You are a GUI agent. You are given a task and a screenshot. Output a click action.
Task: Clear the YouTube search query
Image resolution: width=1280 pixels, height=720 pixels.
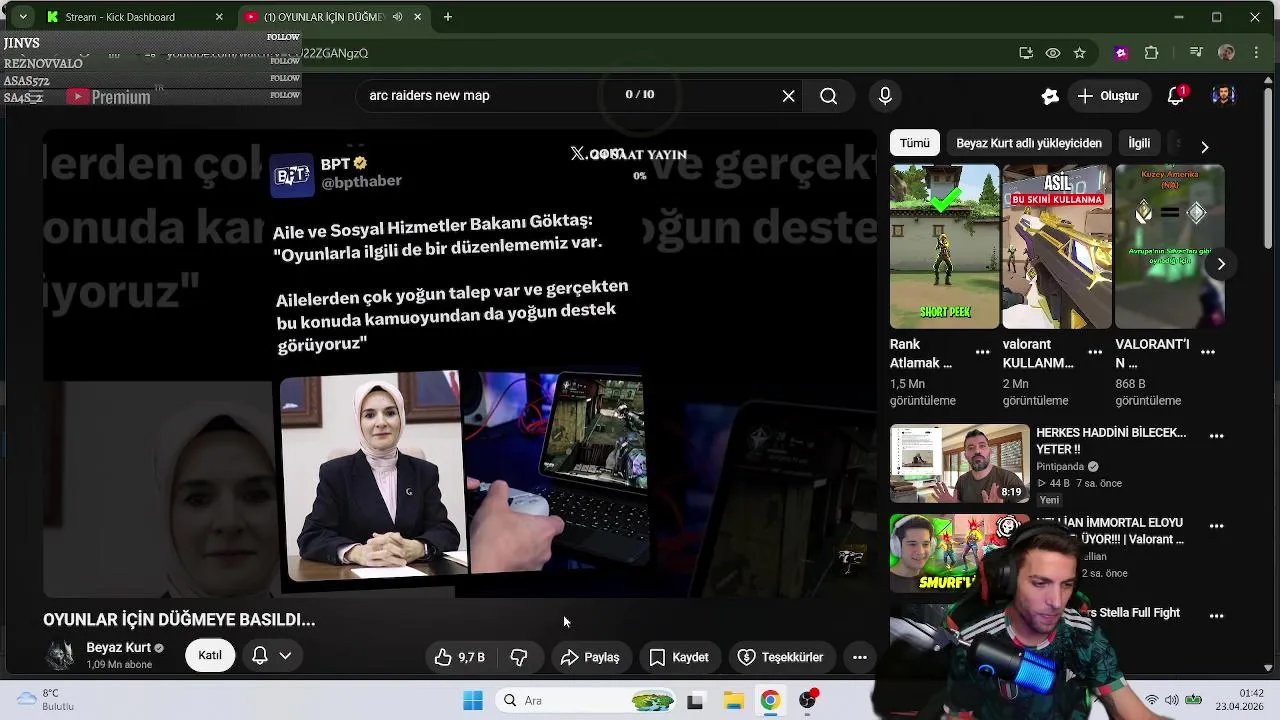tap(788, 96)
